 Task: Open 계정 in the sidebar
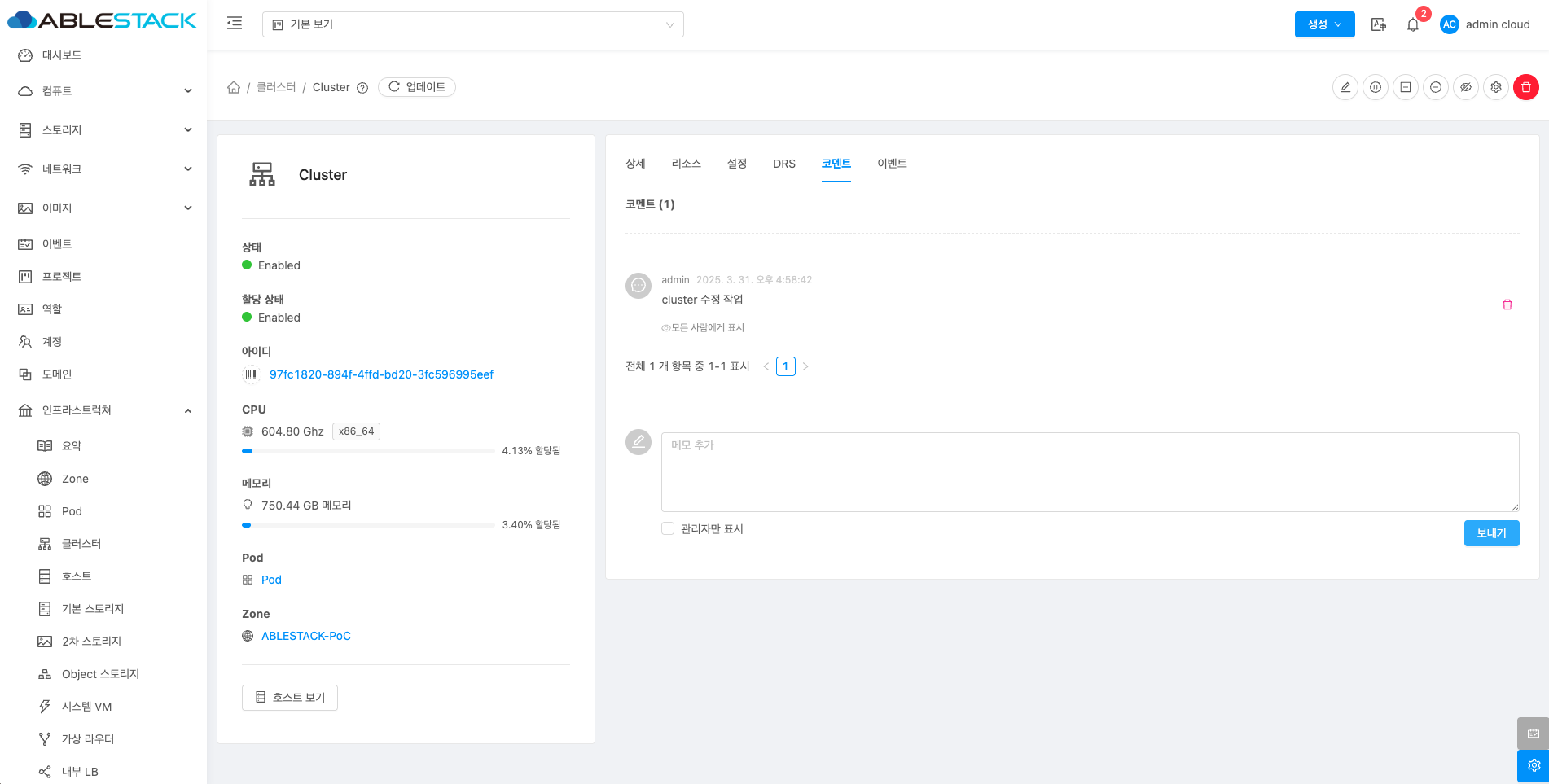(x=52, y=342)
